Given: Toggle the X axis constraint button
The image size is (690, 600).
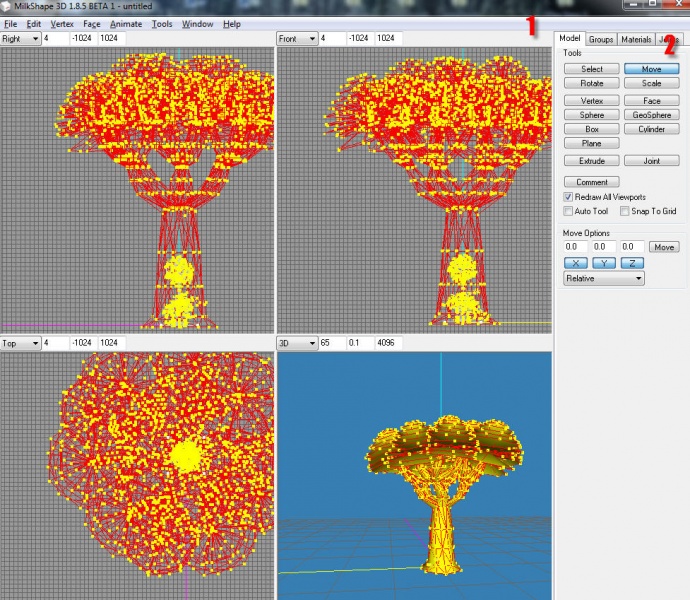Looking at the screenshot, I should click(576, 263).
